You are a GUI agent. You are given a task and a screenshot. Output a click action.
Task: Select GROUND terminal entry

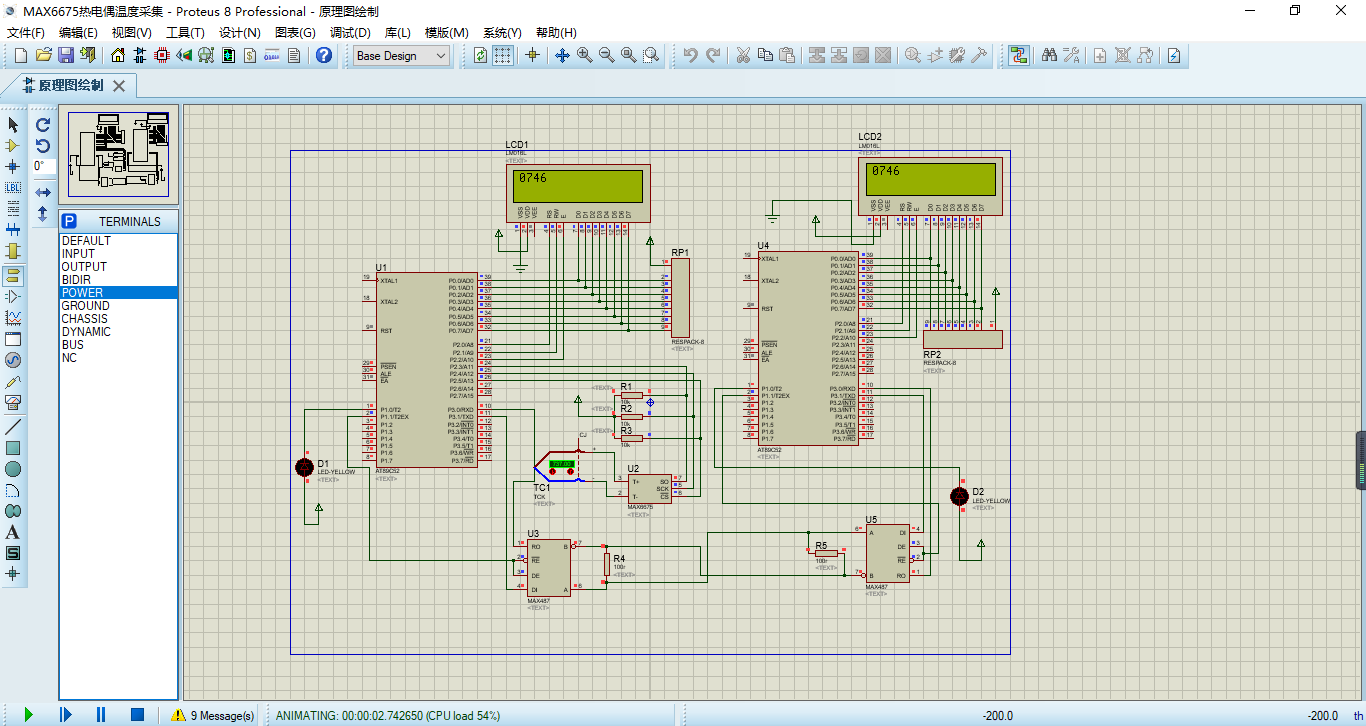click(118, 306)
